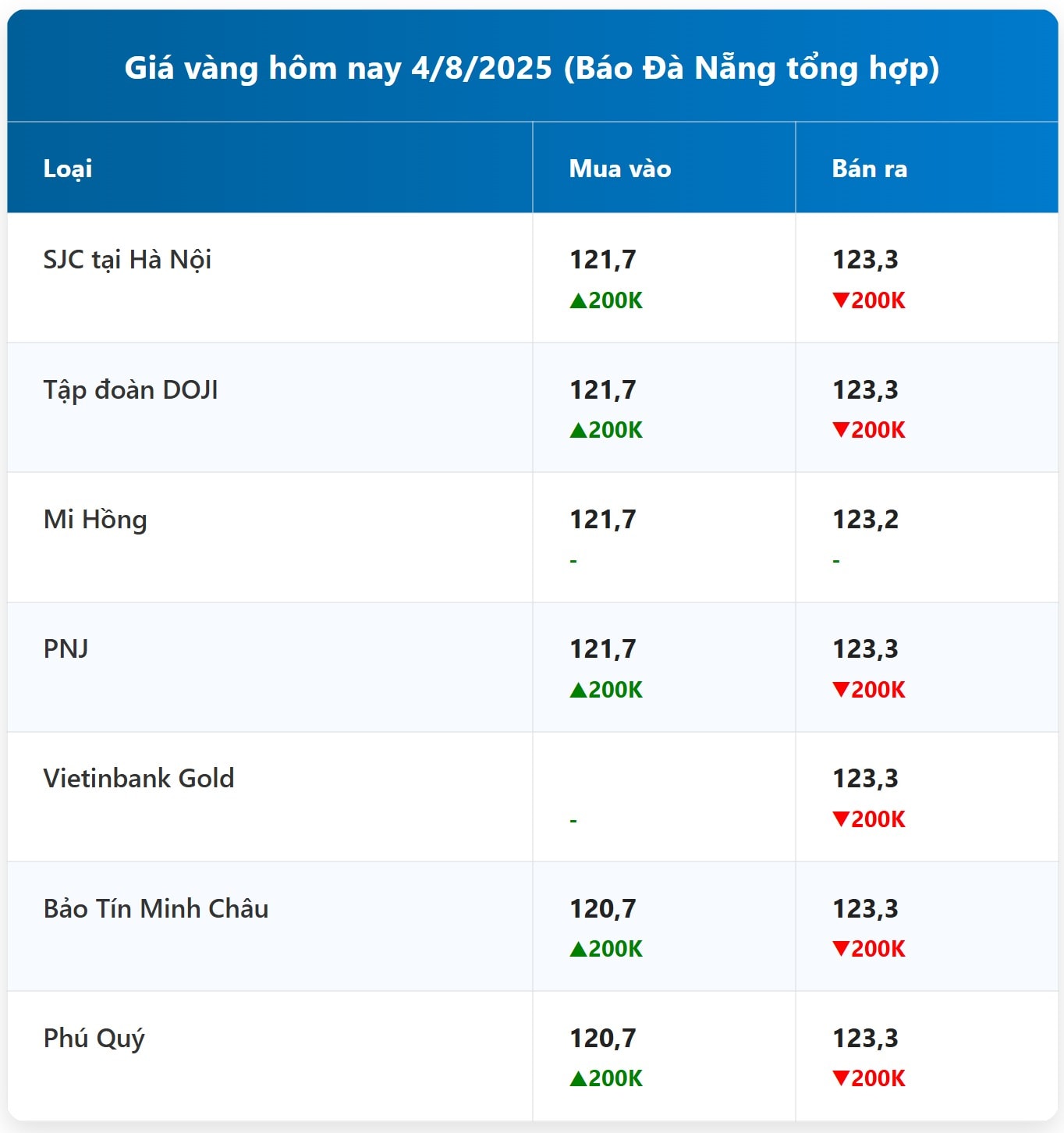
Task: Click red down 200K in Phú Quý row
Action: pyautogui.click(x=869, y=1078)
